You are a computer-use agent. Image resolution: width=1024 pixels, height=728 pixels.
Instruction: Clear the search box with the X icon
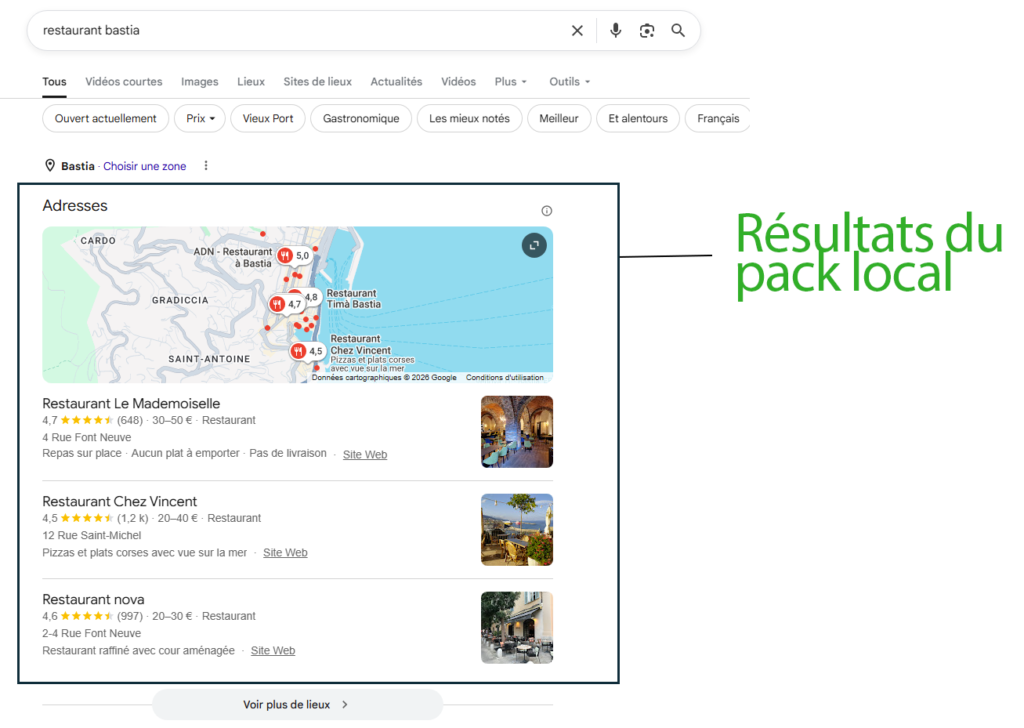577,31
